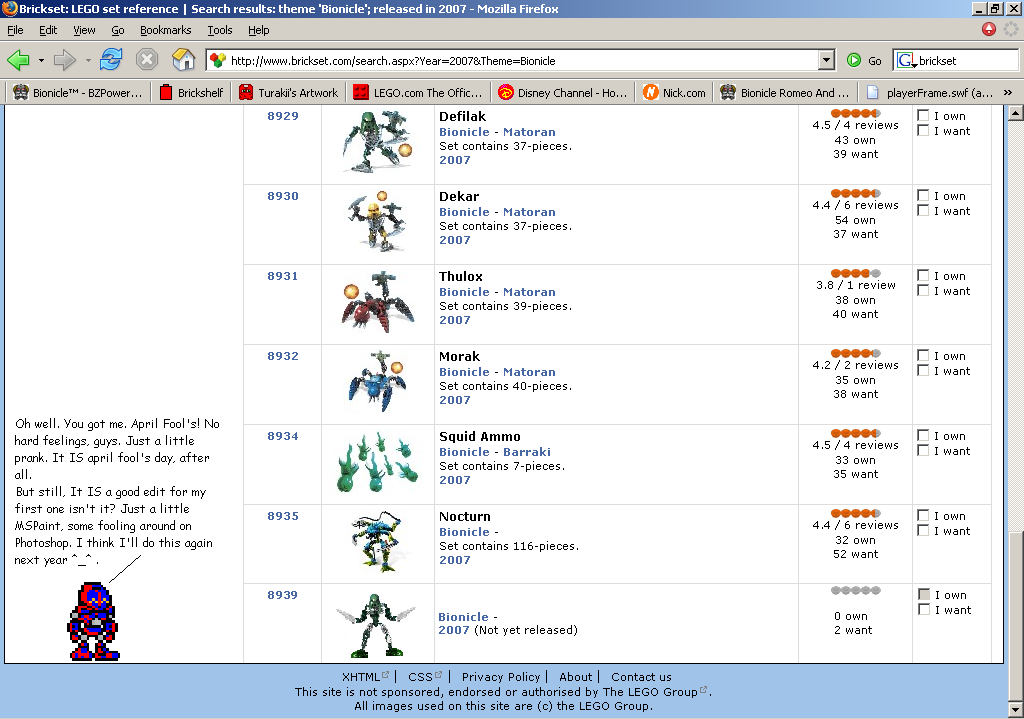1024x719 pixels.
Task: Go to the Home page icon
Action: click(x=184, y=59)
